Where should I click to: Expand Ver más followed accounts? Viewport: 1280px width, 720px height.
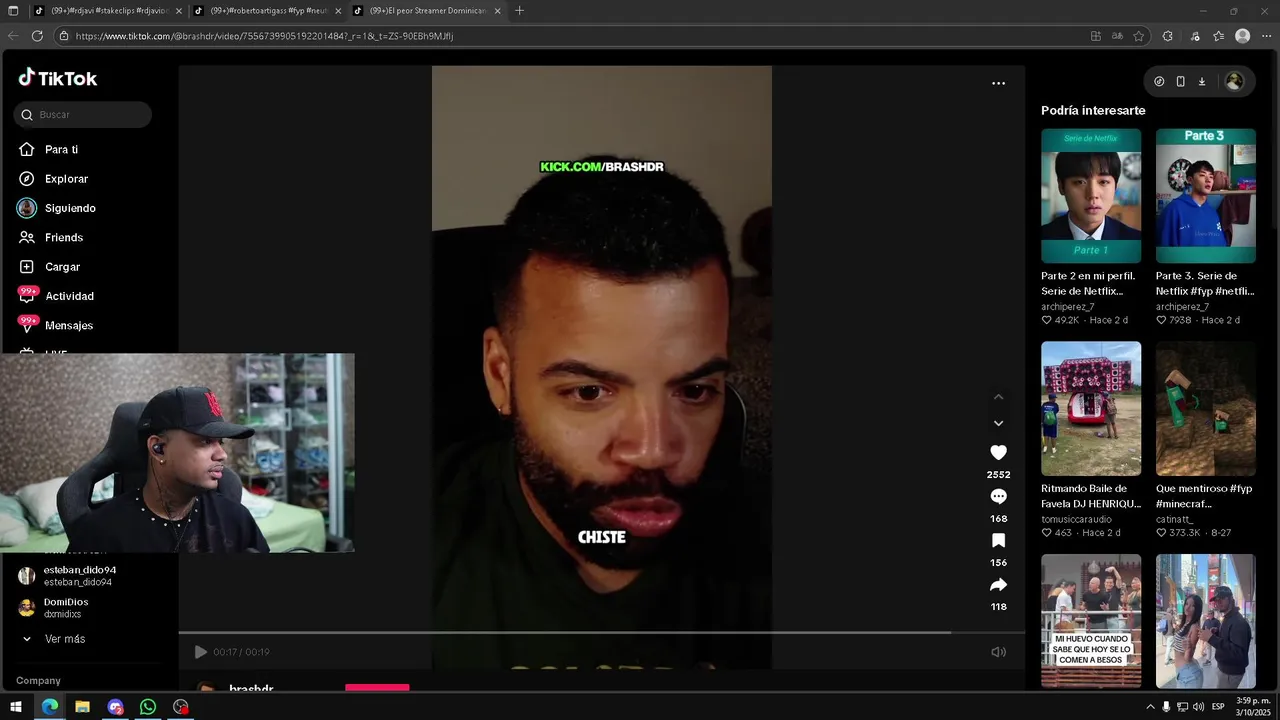54,639
